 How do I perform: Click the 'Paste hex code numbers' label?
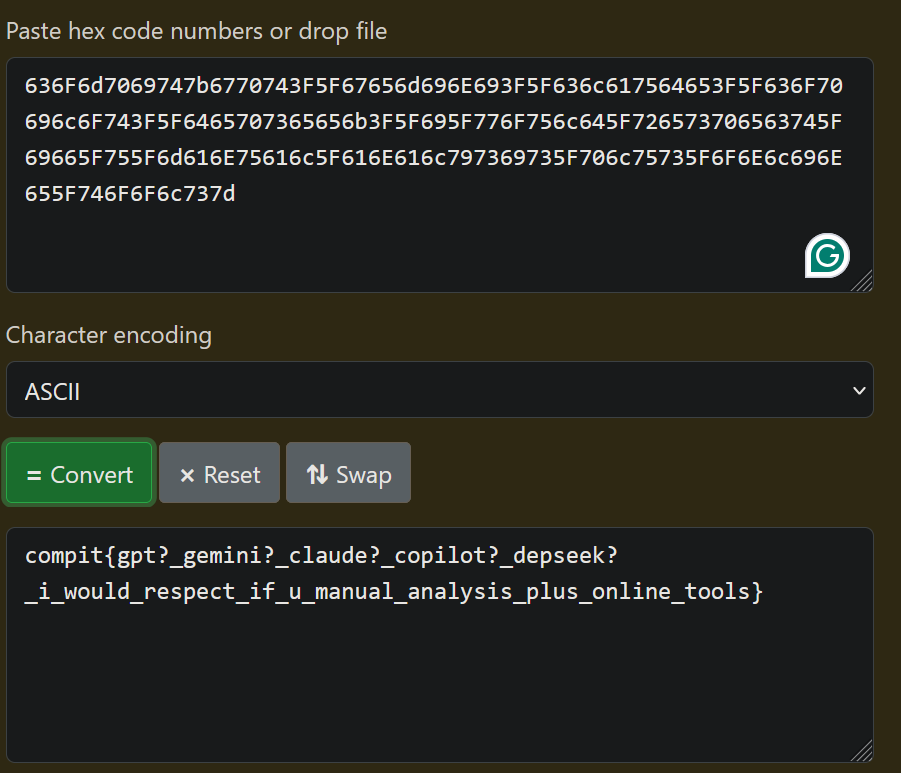(196, 31)
